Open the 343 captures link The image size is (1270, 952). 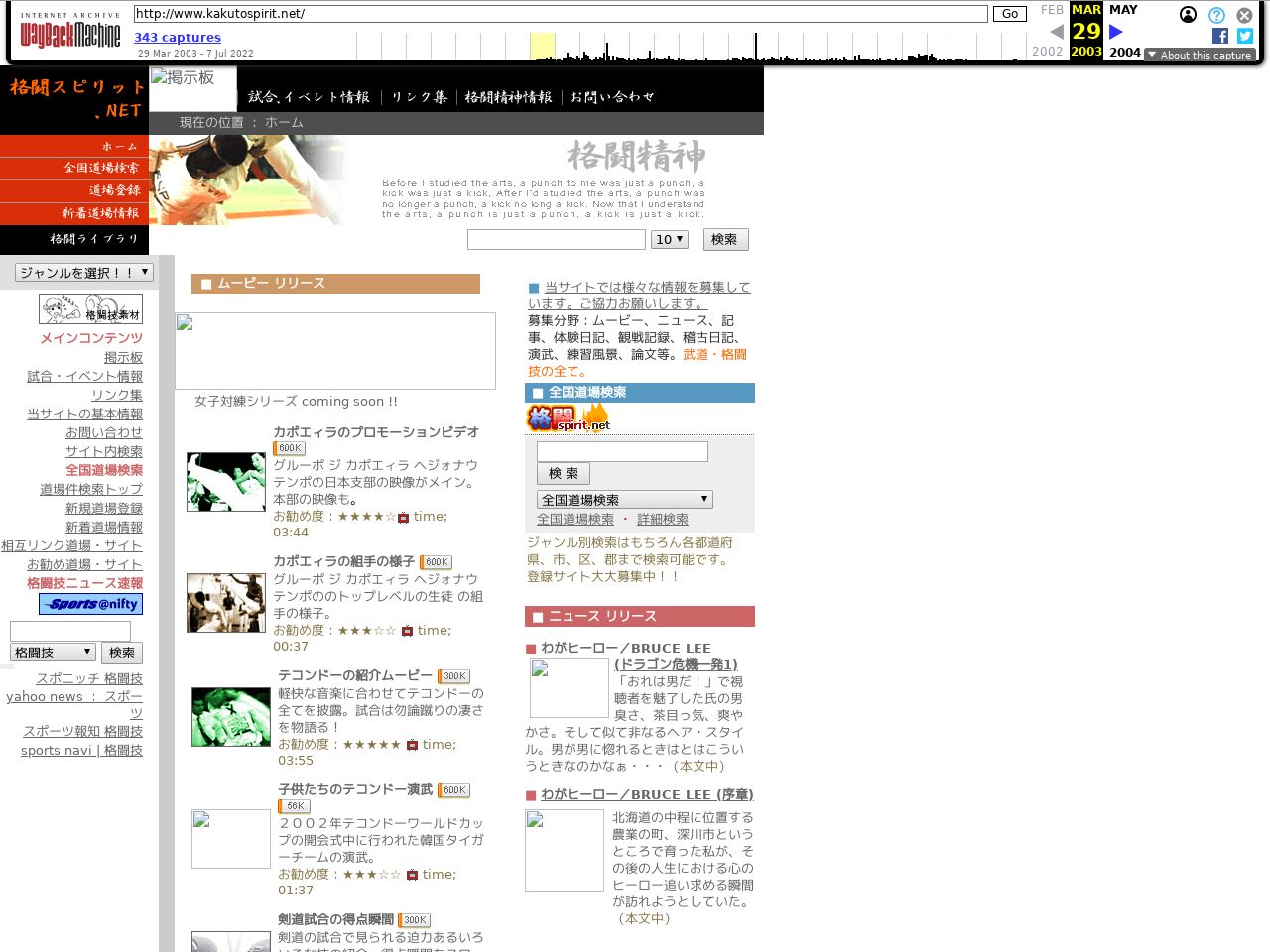(178, 38)
